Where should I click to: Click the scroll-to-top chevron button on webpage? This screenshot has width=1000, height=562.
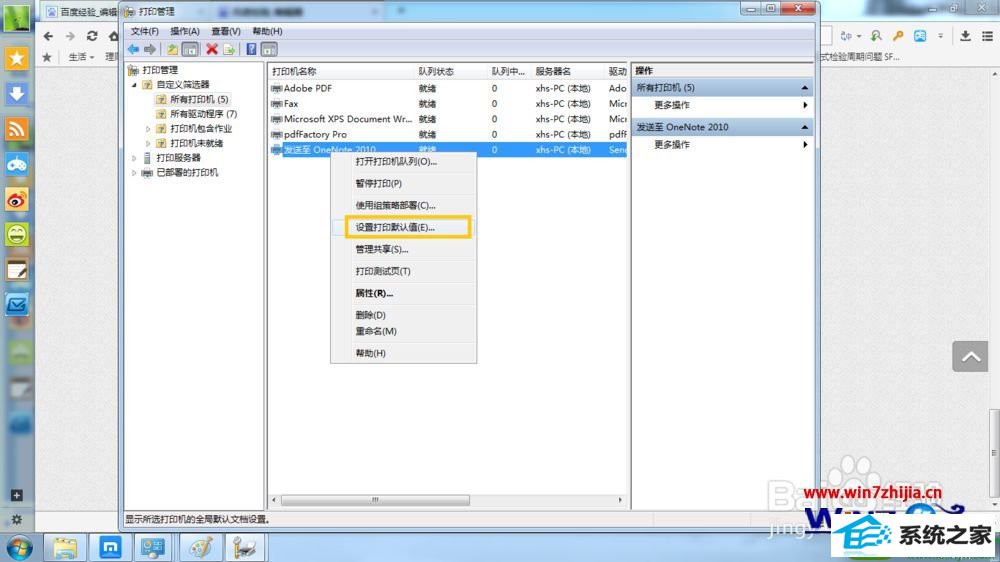[x=970, y=356]
